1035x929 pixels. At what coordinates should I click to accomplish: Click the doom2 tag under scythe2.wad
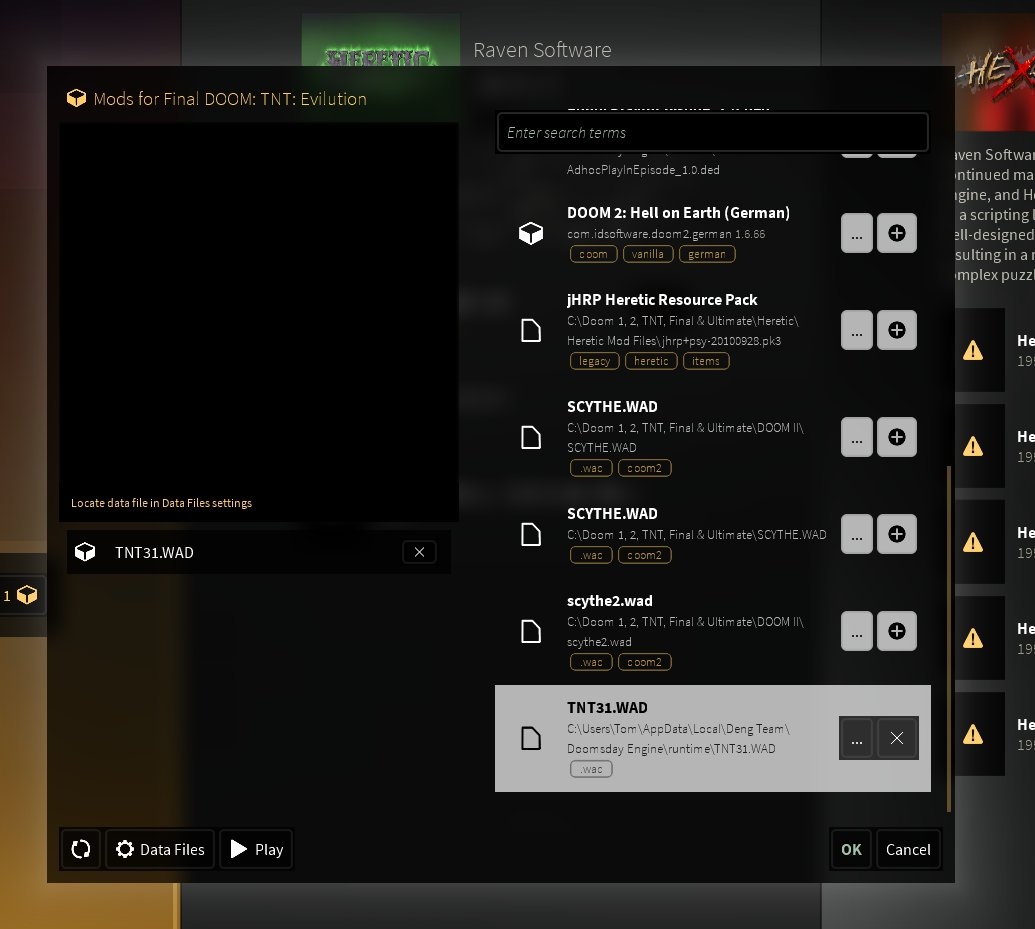(644, 662)
